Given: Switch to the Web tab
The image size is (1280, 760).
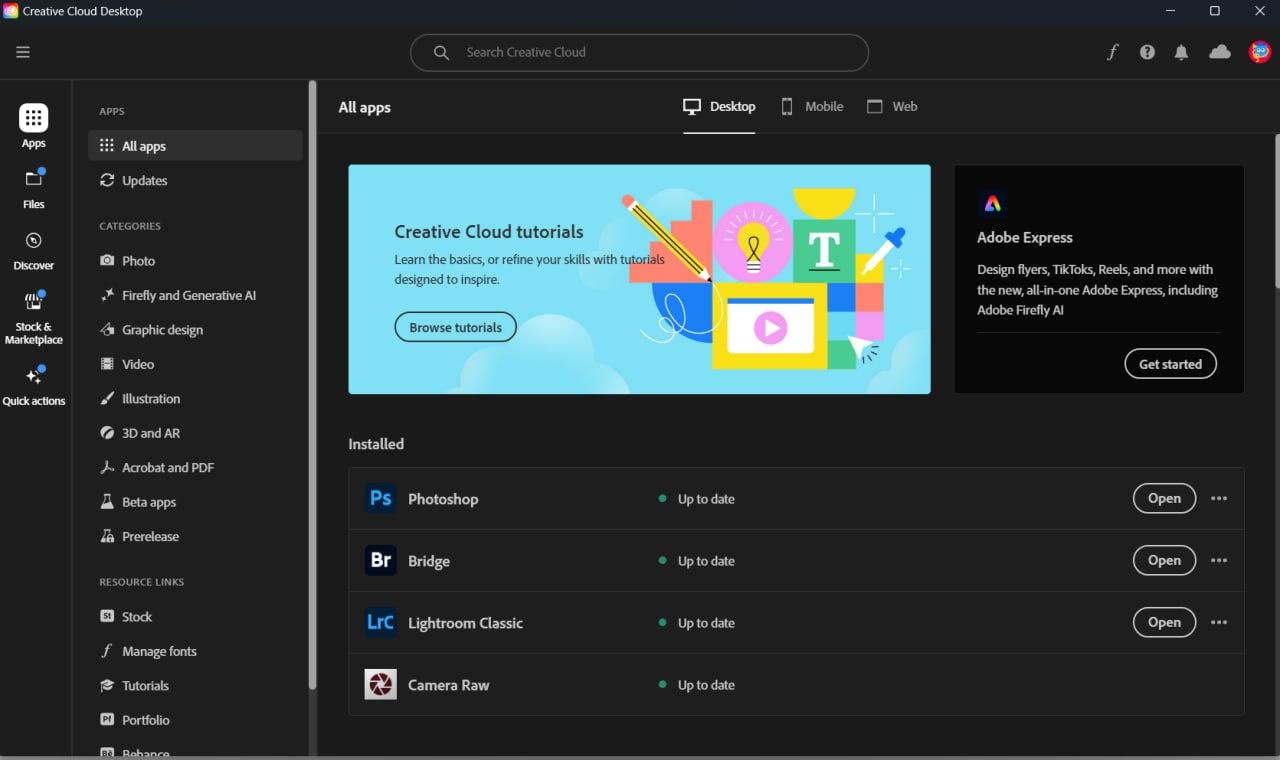Looking at the screenshot, I should (892, 107).
